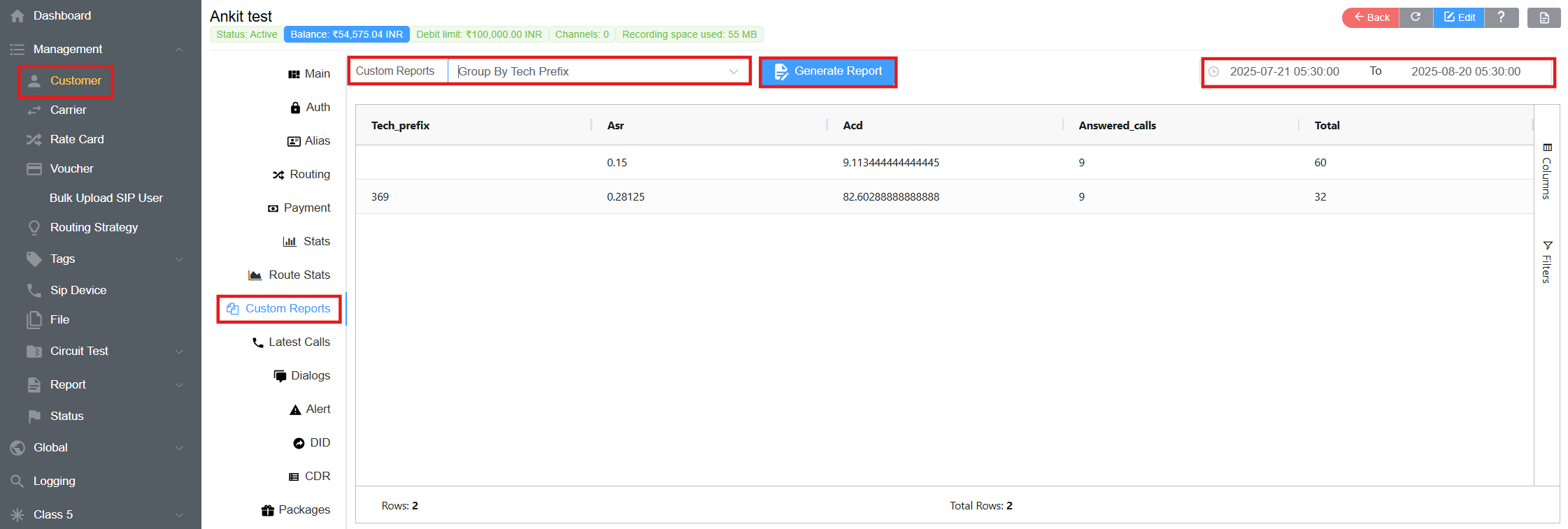Expand the Tags sidebar menu
The width and height of the screenshot is (1568, 529).
179,259
